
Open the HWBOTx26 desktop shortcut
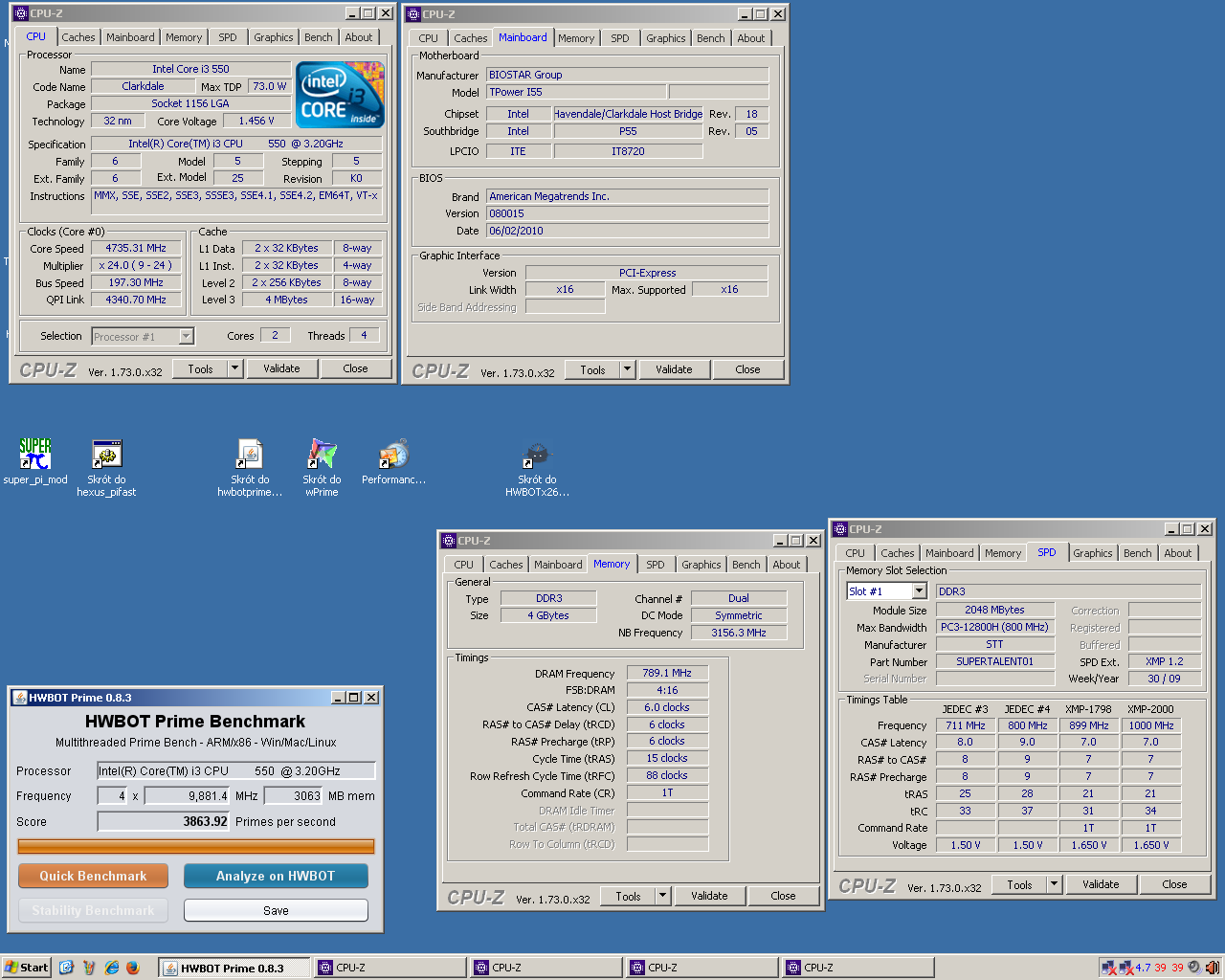(537, 468)
